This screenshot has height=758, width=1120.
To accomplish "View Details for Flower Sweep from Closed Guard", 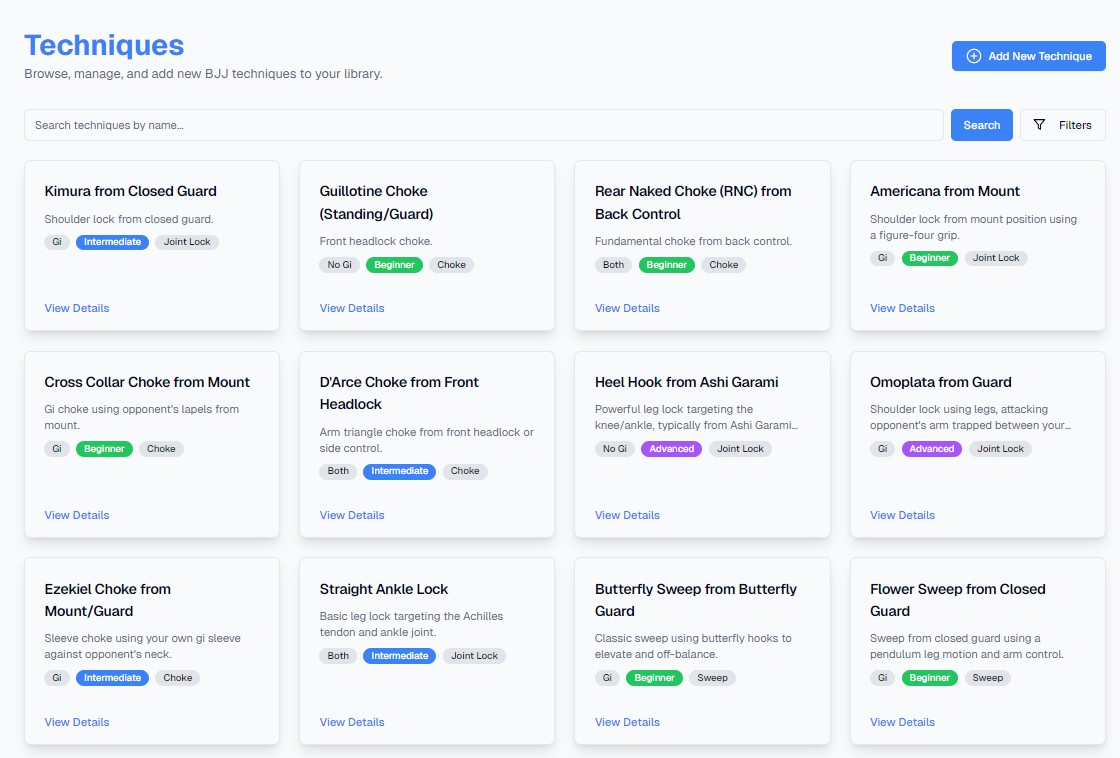I will coord(902,722).
